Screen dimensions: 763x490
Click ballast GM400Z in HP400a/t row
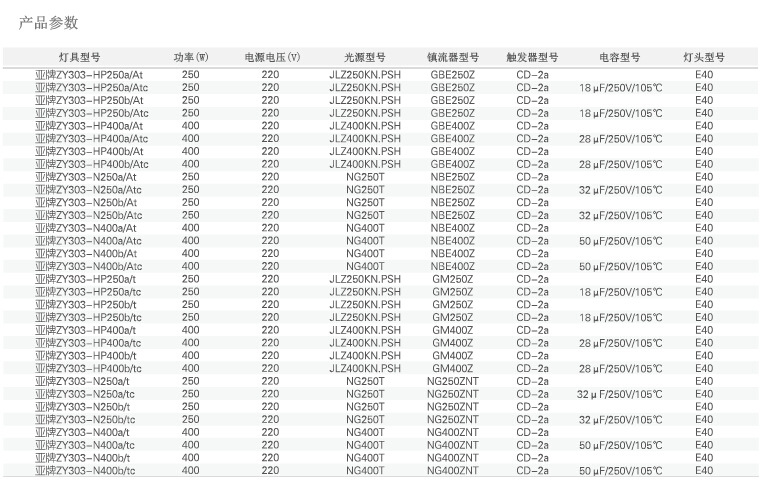(453, 330)
